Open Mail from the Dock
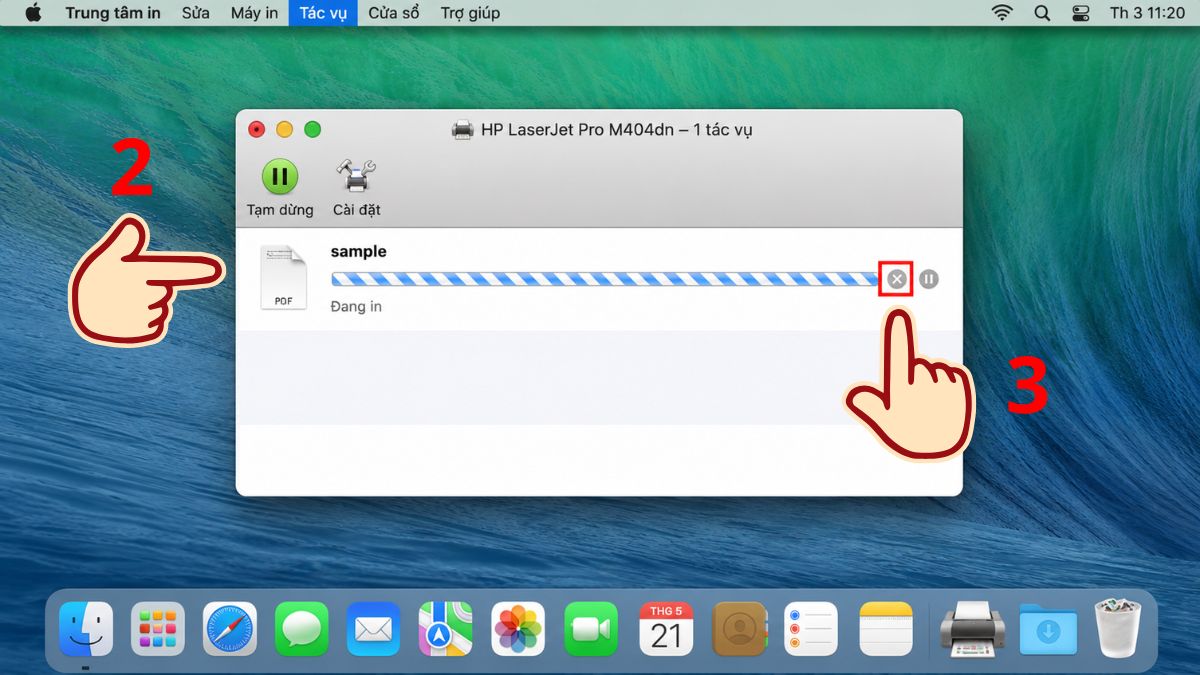The image size is (1200, 675). 374,629
